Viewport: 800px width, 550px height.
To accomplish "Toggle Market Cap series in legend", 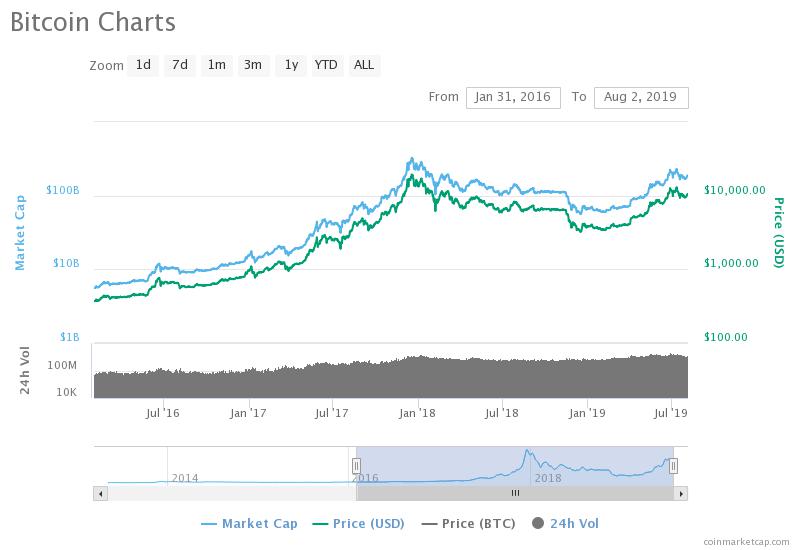I will [x=249, y=523].
